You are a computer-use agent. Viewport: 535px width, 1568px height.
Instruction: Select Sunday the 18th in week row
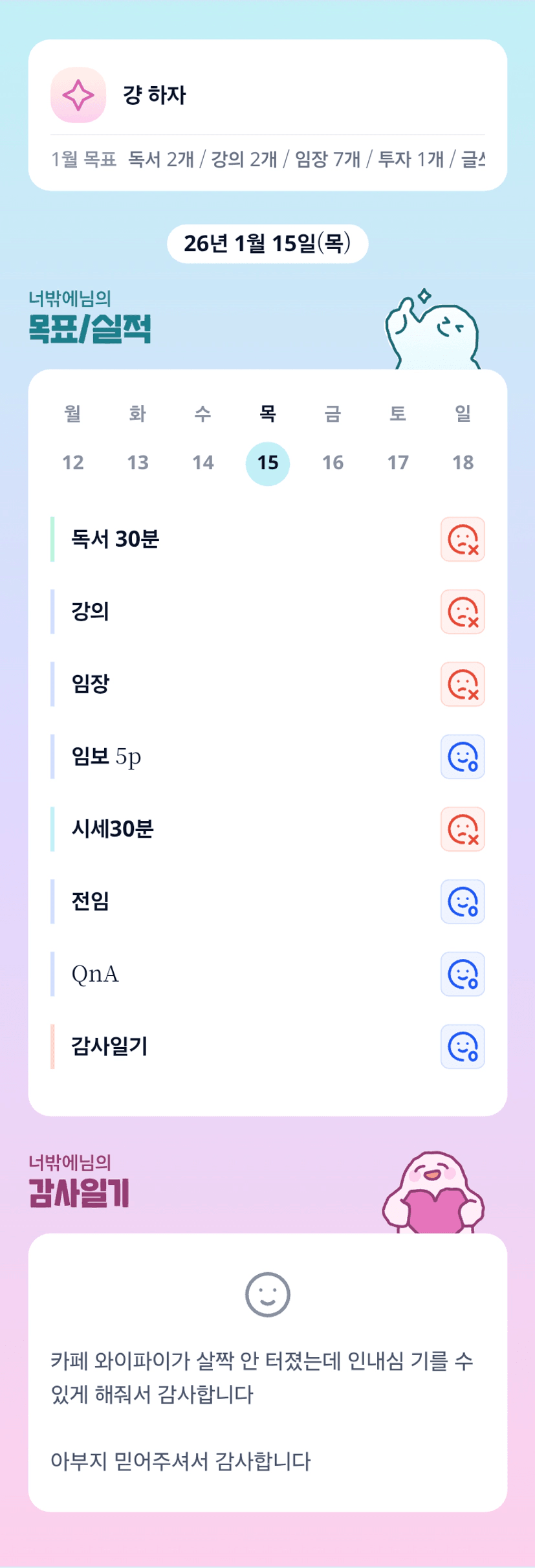(x=463, y=463)
